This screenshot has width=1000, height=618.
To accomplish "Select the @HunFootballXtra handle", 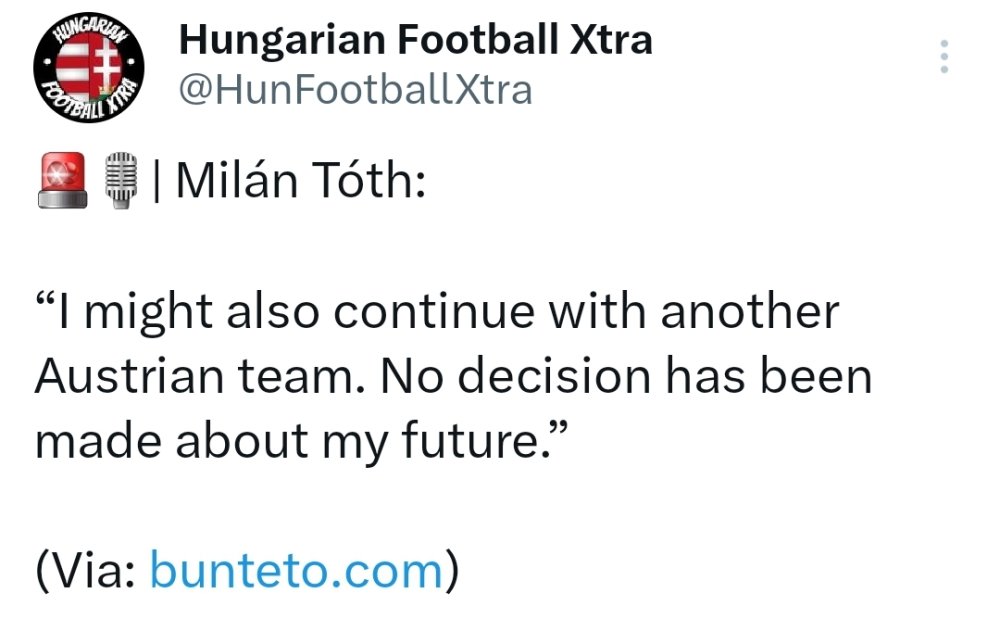I will click(x=355, y=91).
